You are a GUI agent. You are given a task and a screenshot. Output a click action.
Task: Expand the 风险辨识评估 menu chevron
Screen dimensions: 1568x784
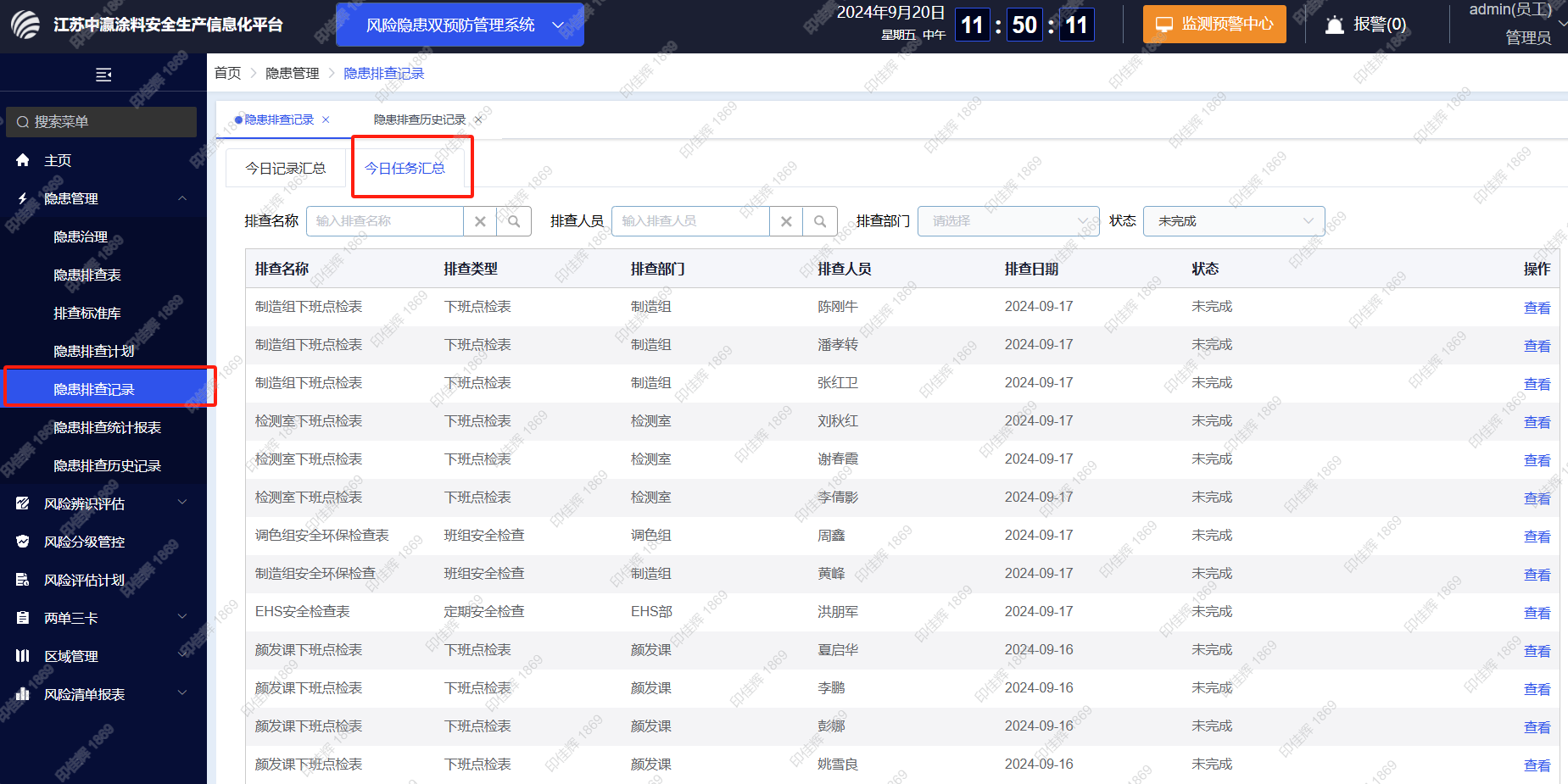pyautogui.click(x=182, y=503)
